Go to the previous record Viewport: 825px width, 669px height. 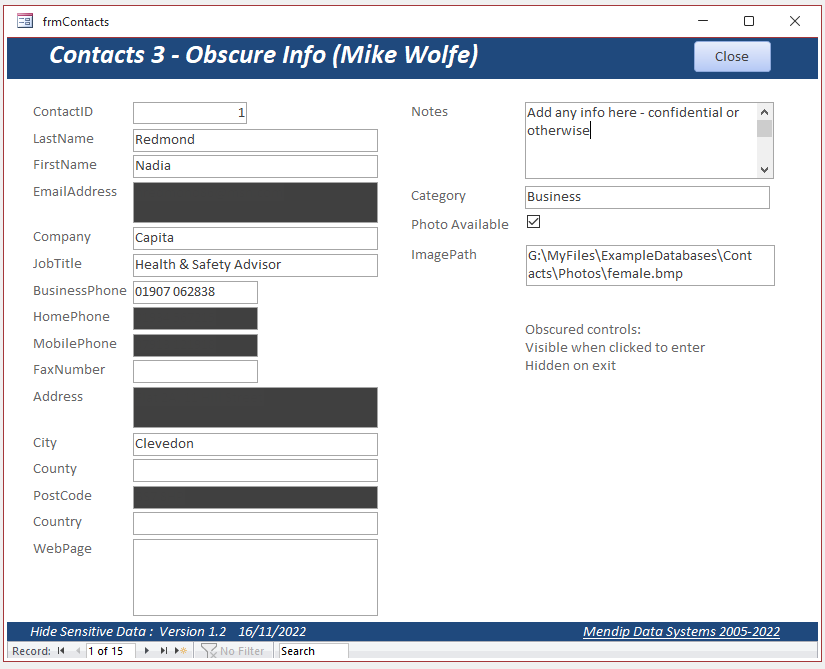click(x=78, y=651)
